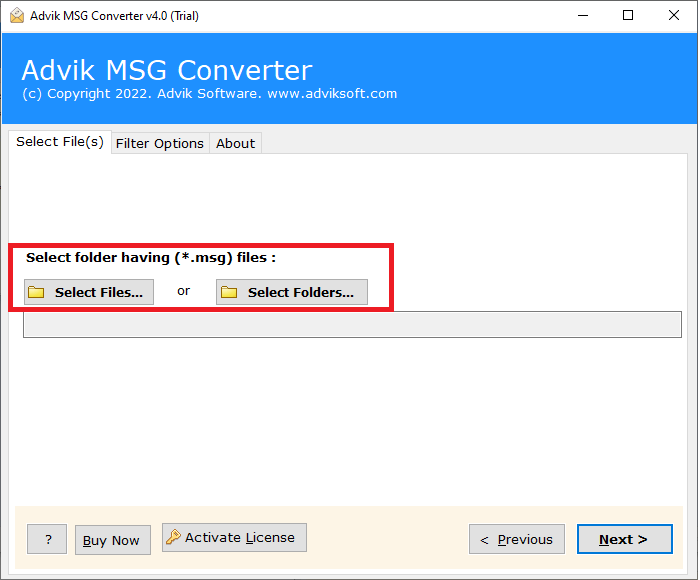
Task: Click the Advik MSG Converter banner heading
Action: tap(167, 70)
